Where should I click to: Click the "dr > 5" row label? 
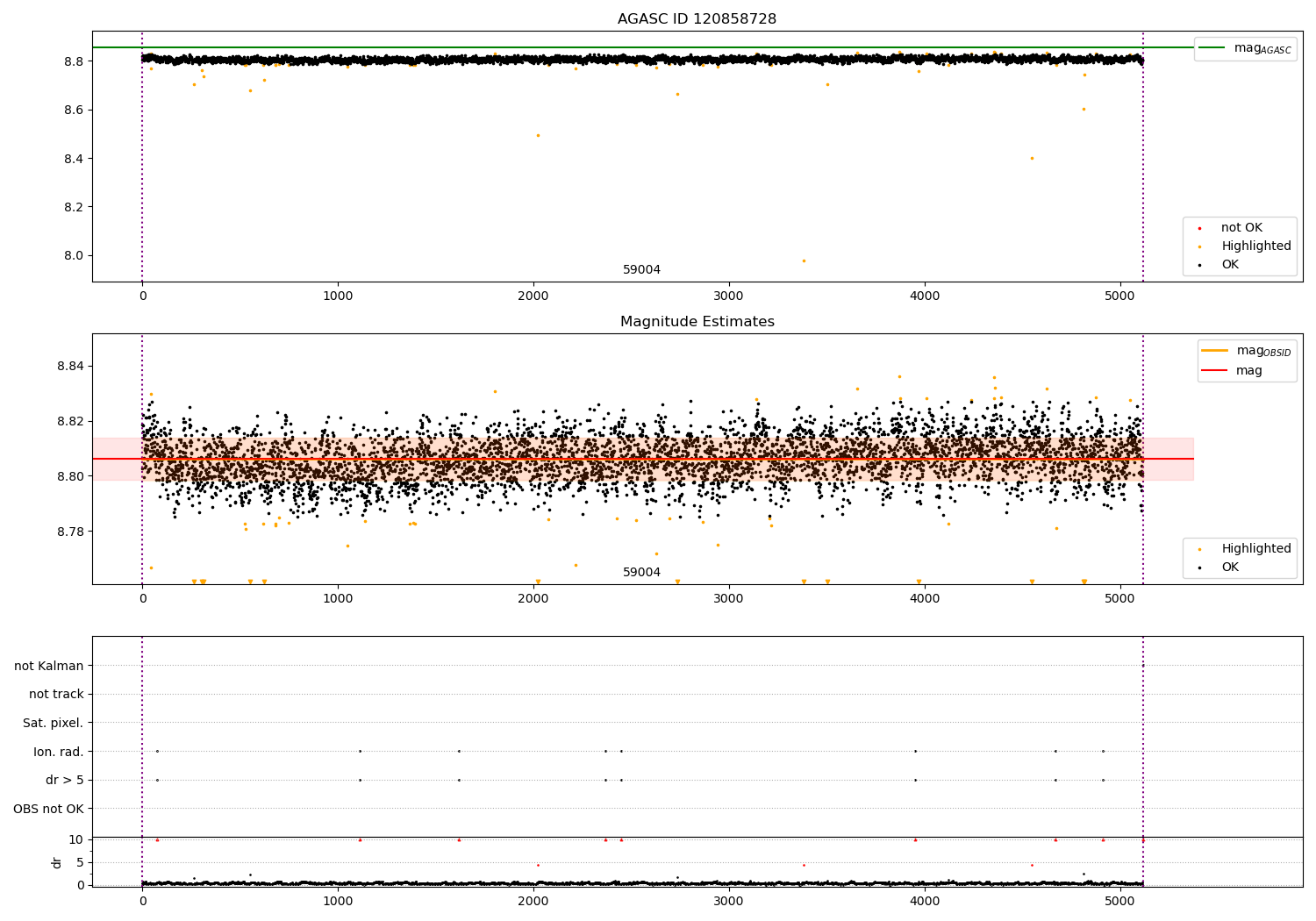tap(65, 781)
